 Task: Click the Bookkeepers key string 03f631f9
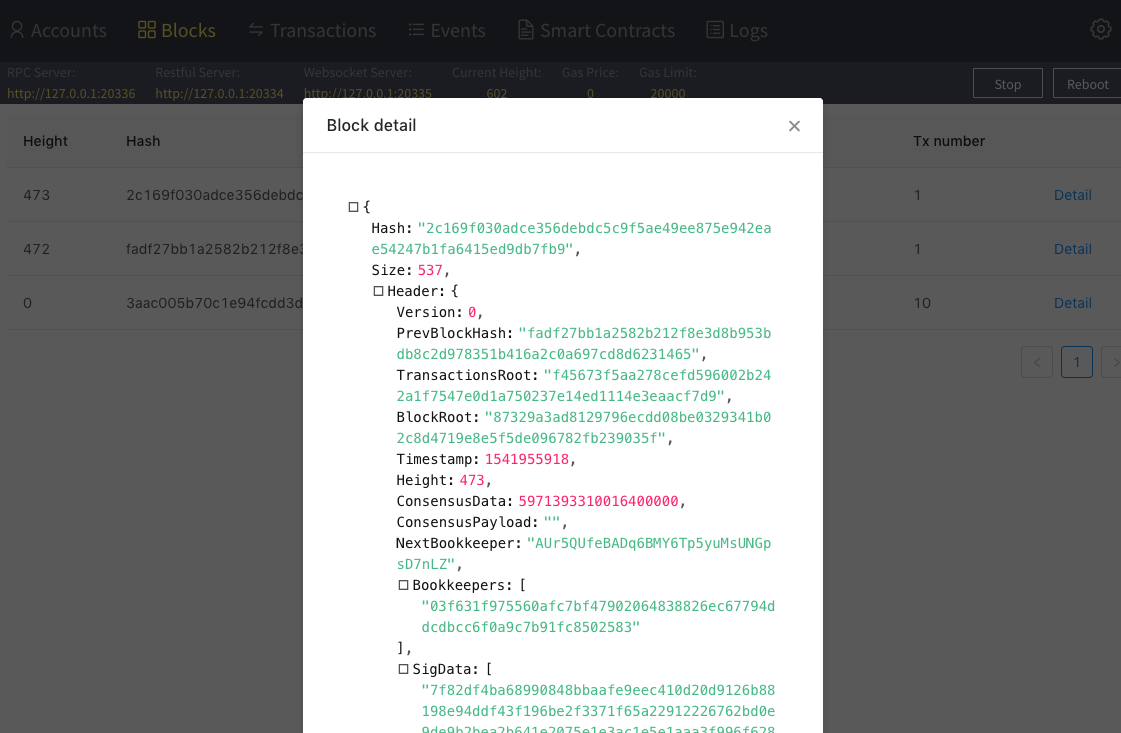point(598,616)
